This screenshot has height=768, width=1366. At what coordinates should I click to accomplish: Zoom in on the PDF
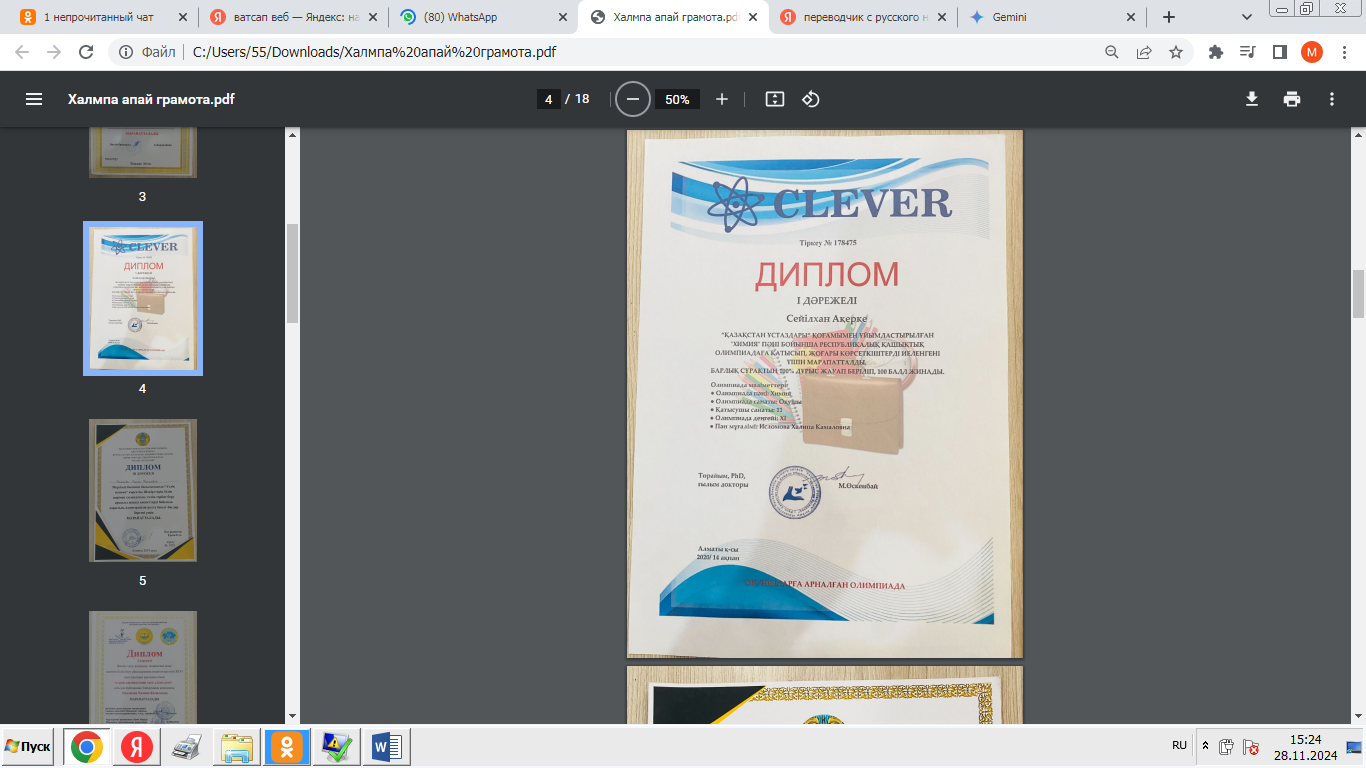(722, 99)
